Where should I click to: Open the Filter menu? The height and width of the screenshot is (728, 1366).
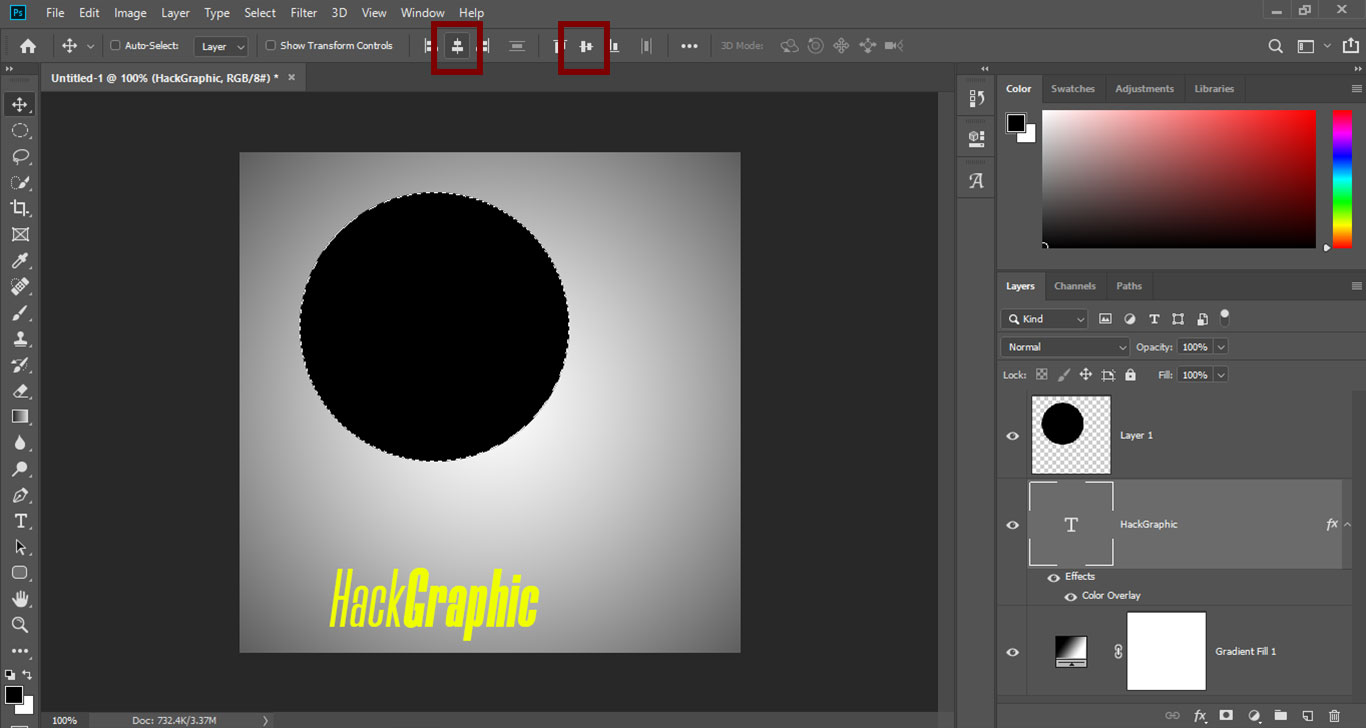coord(303,13)
